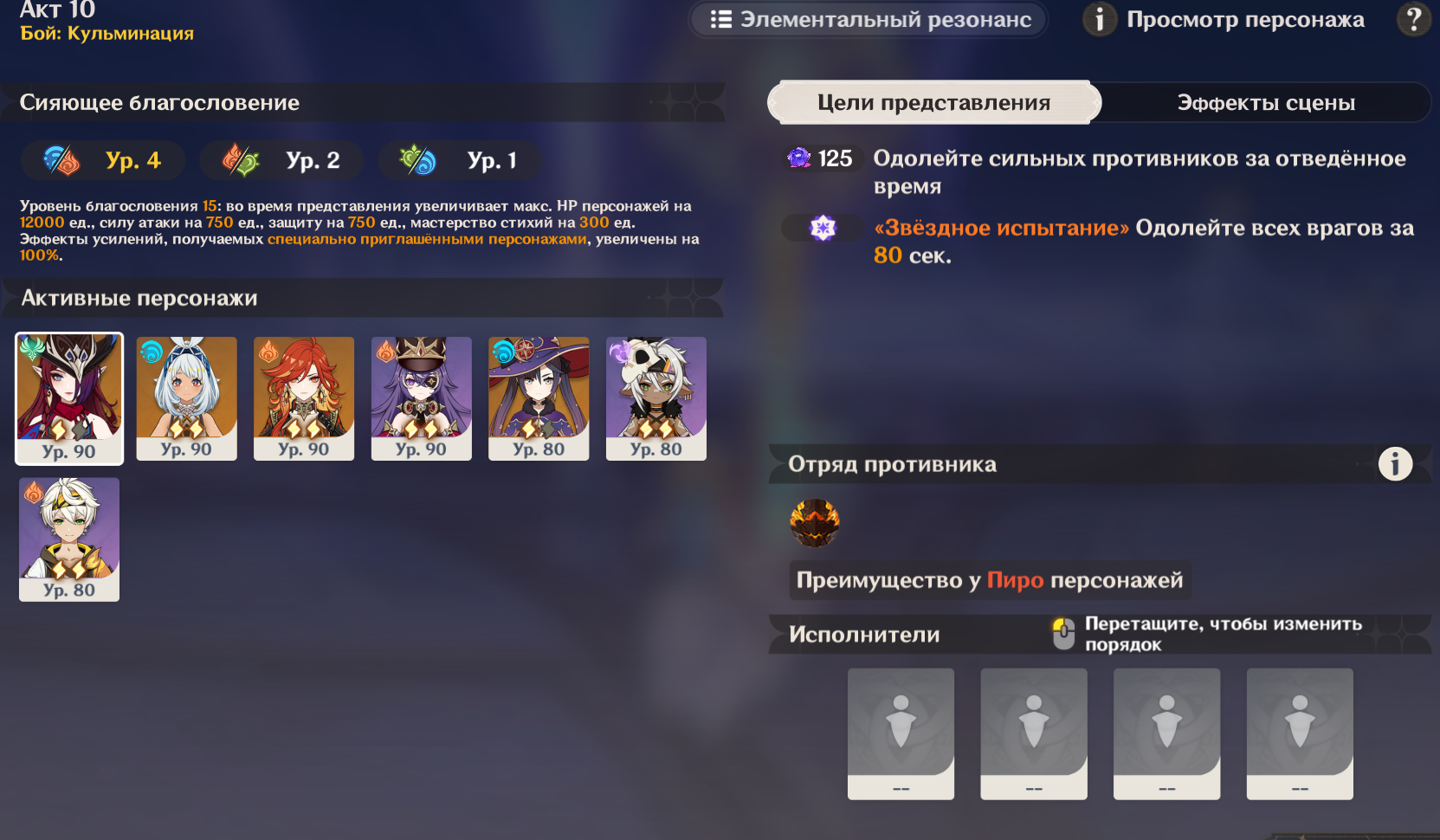This screenshot has width=1440, height=840.
Task: Open the help question mark icon
Action: click(1413, 18)
